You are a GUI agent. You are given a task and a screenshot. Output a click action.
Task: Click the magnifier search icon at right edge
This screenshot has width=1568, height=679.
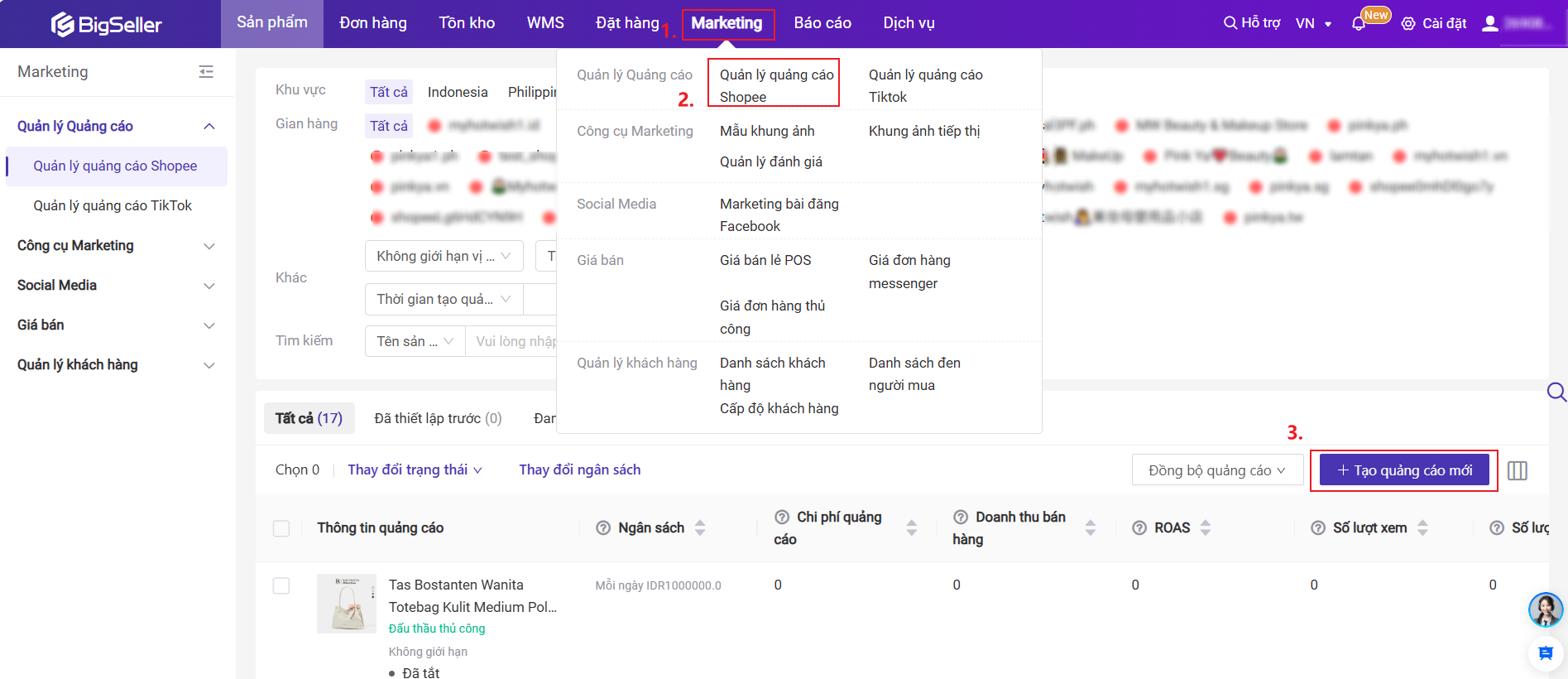(x=1556, y=392)
